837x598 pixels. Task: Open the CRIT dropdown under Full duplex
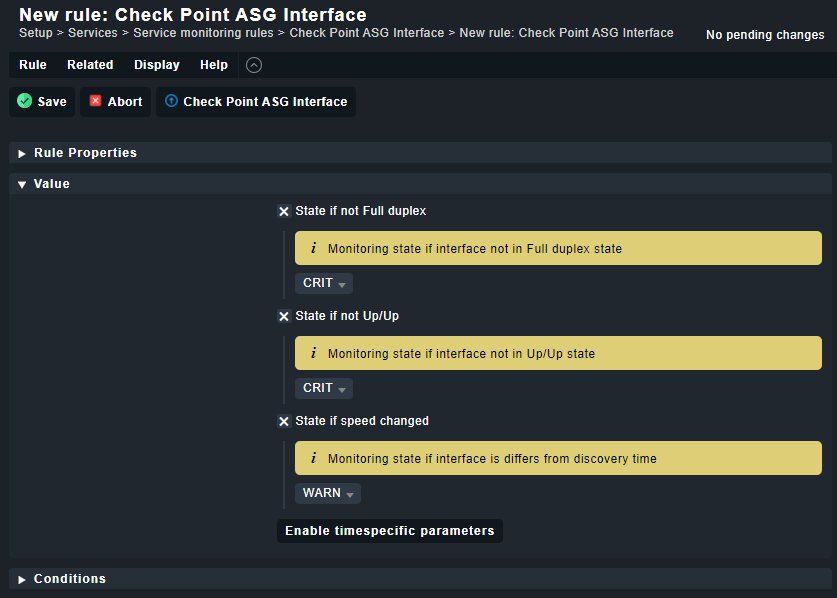[324, 283]
